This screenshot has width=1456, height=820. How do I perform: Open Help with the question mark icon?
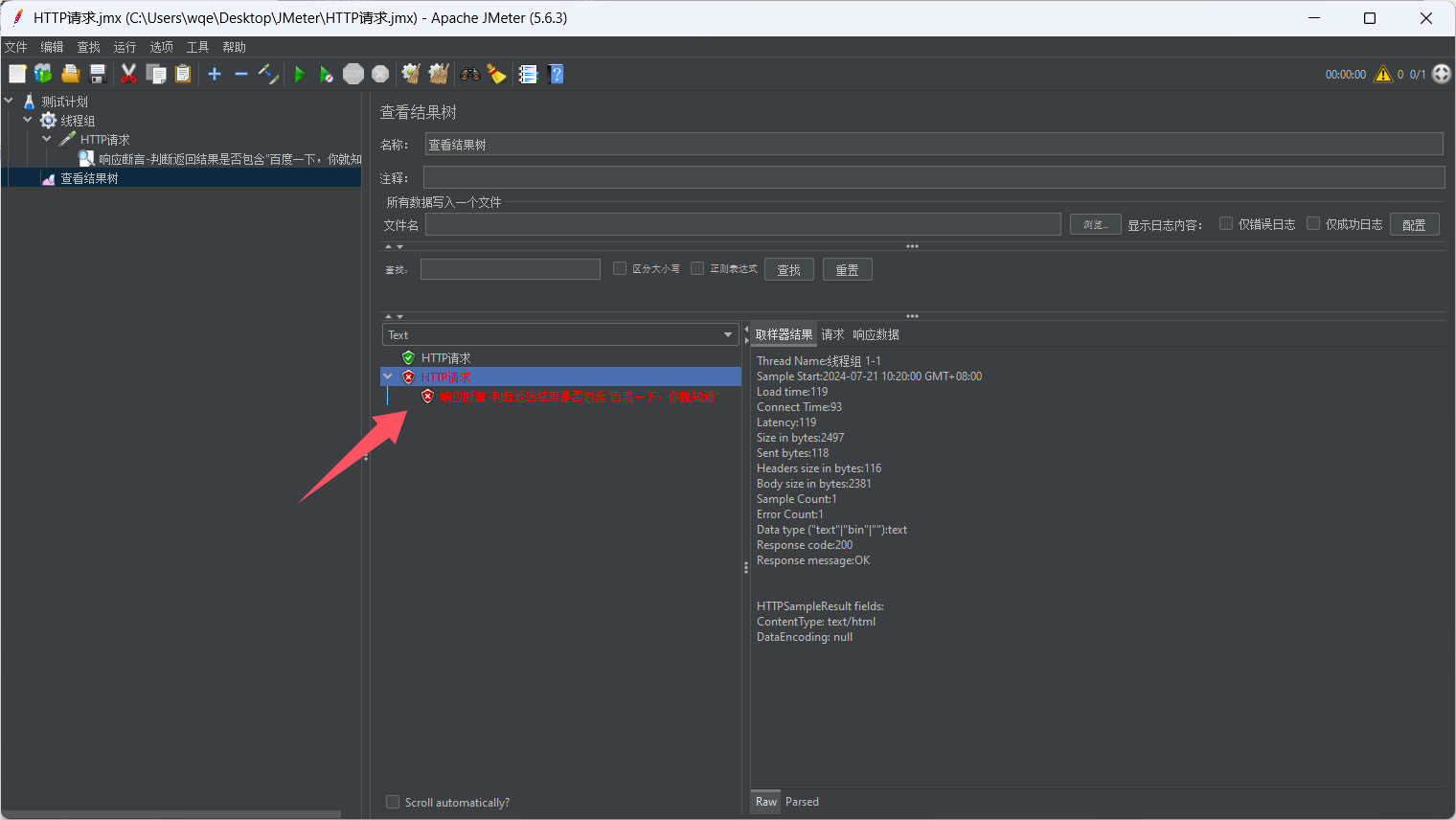[x=556, y=74]
